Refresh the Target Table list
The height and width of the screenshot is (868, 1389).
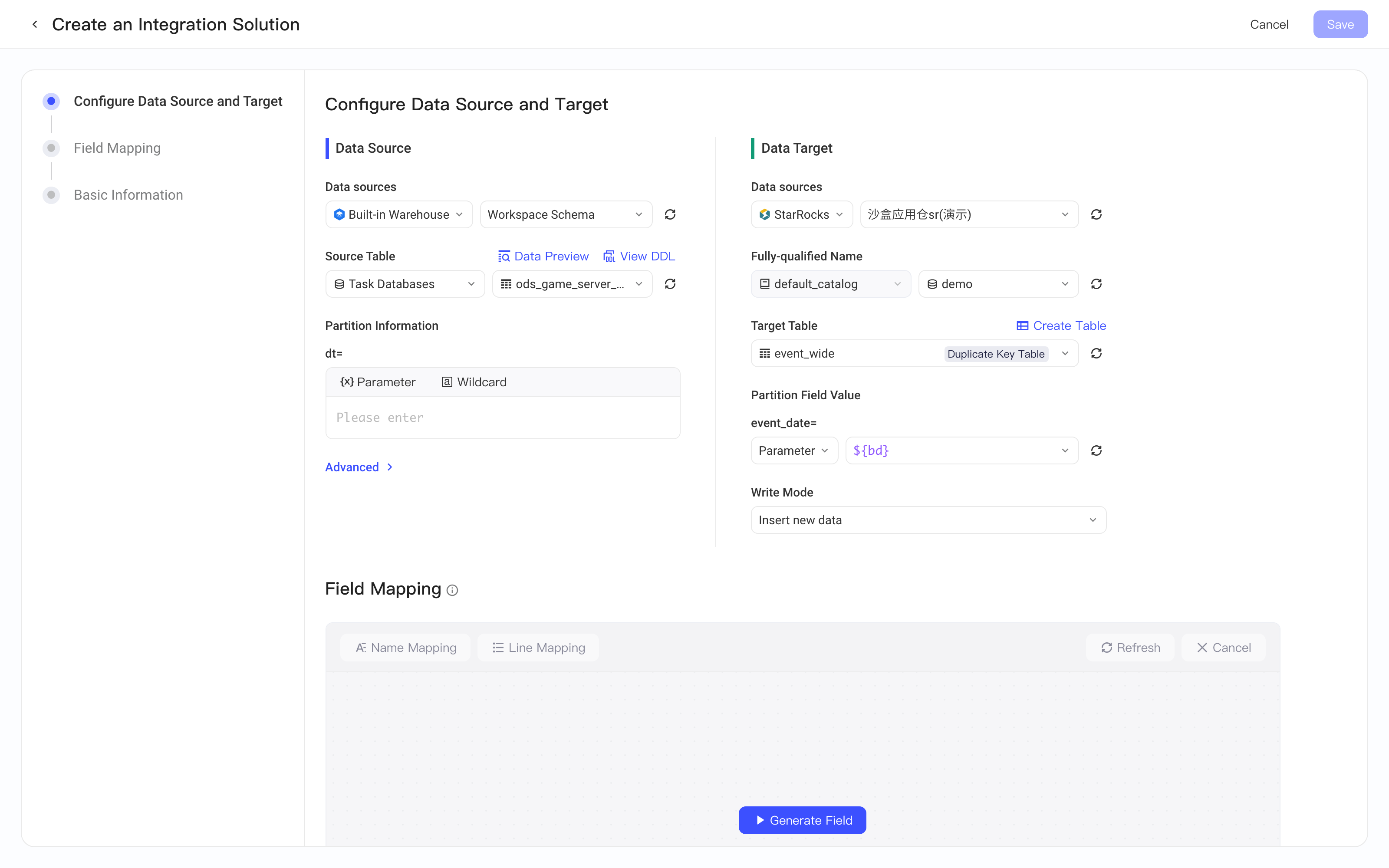pyautogui.click(x=1096, y=353)
